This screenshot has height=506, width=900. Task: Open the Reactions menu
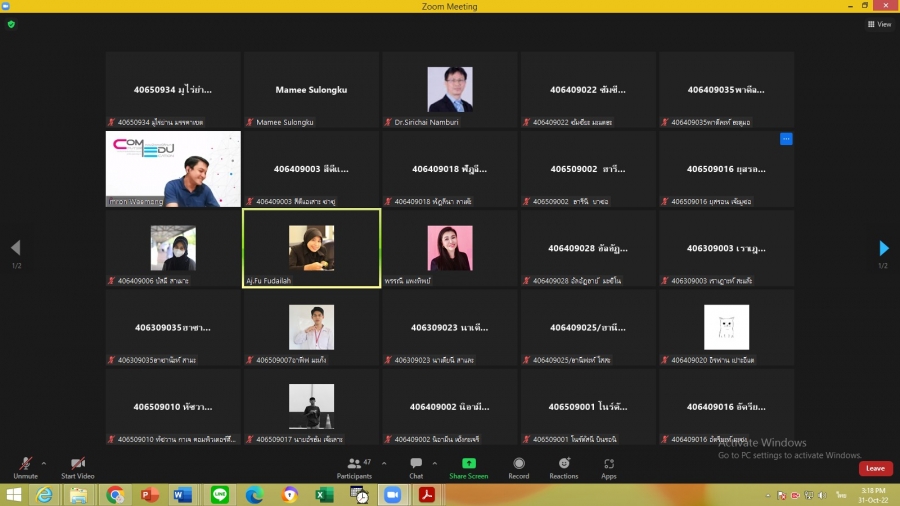pyautogui.click(x=564, y=464)
